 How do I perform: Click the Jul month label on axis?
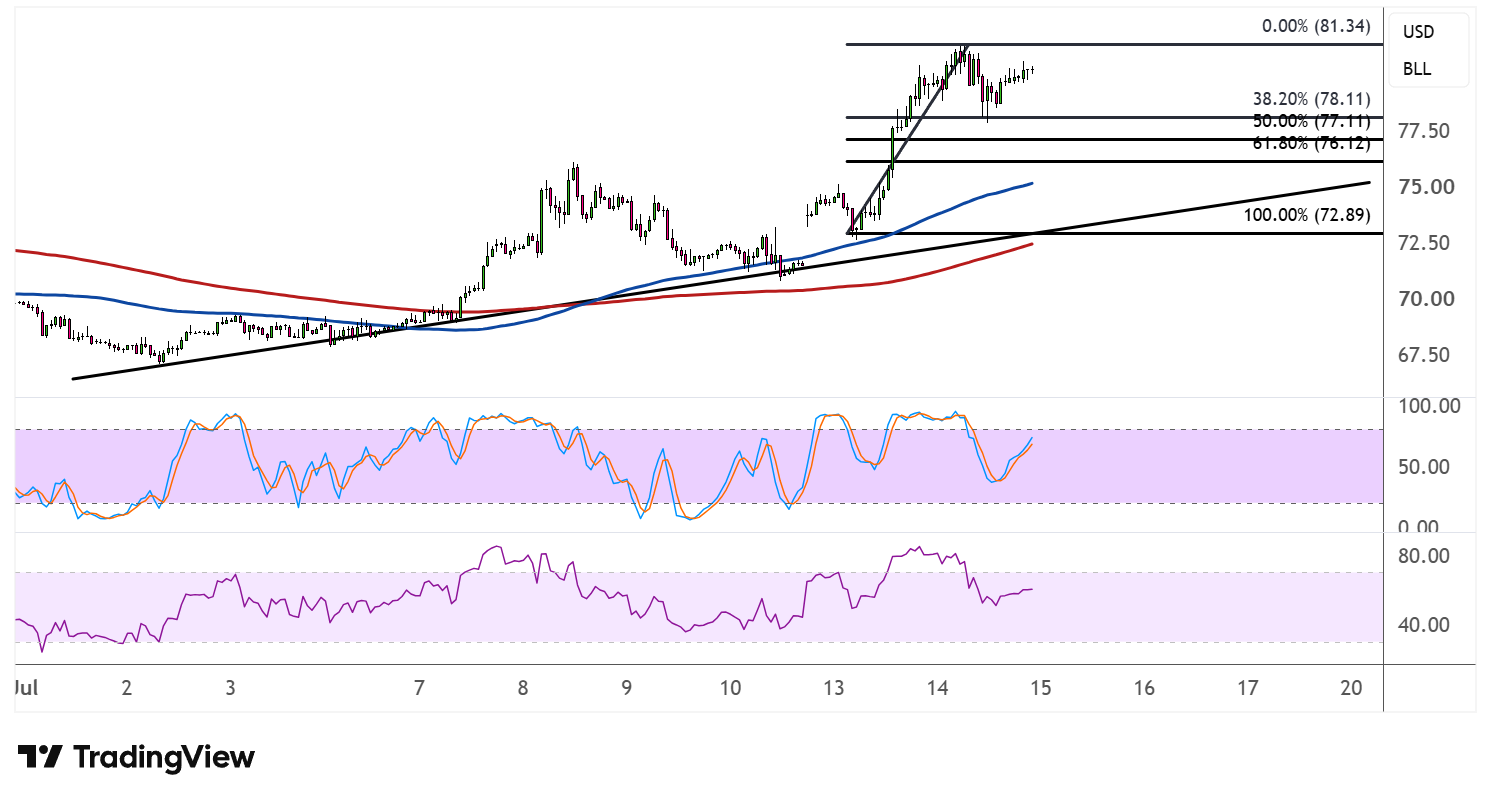click(24, 688)
